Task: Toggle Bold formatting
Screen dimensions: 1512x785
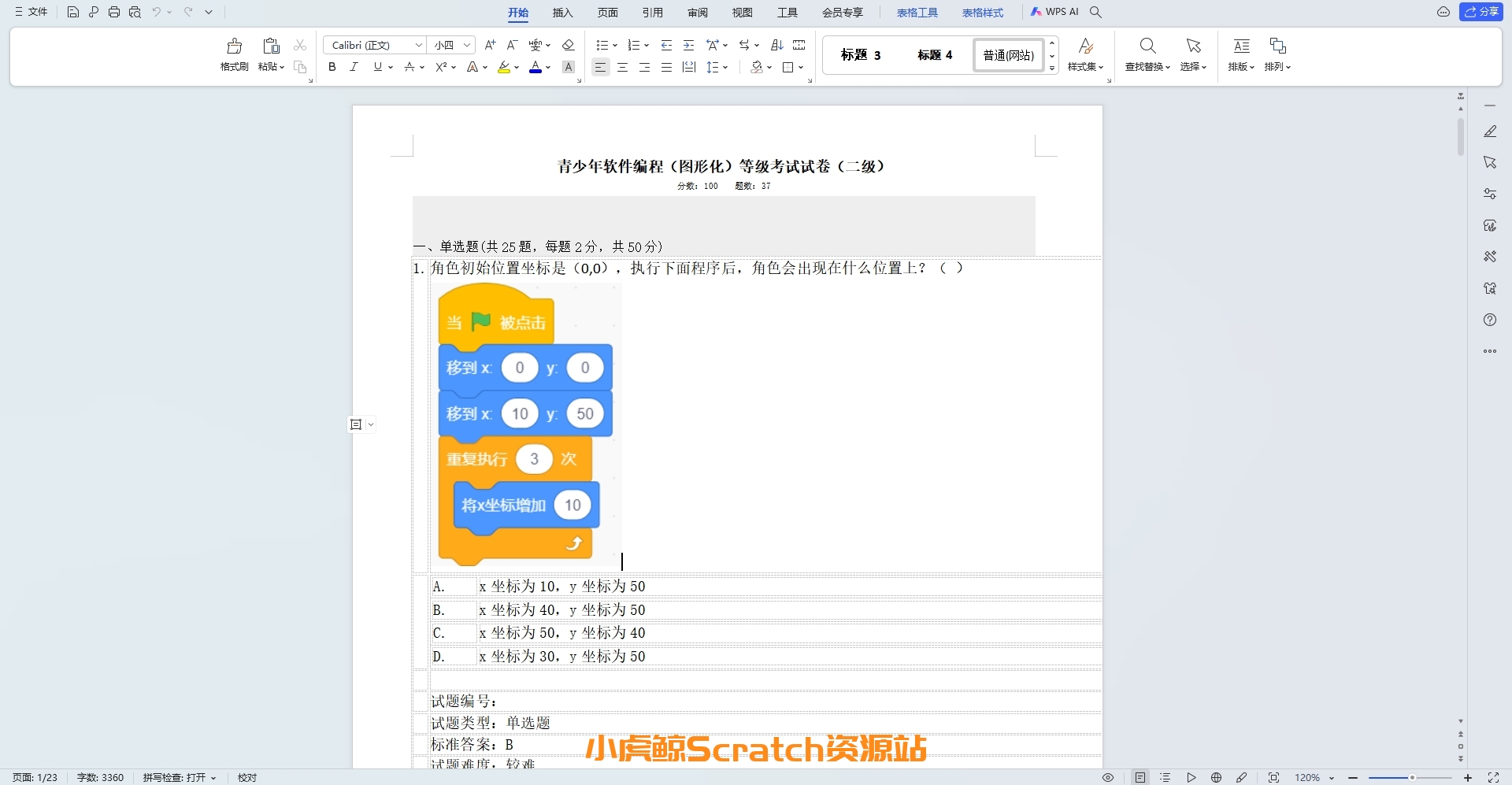Action: pos(332,67)
